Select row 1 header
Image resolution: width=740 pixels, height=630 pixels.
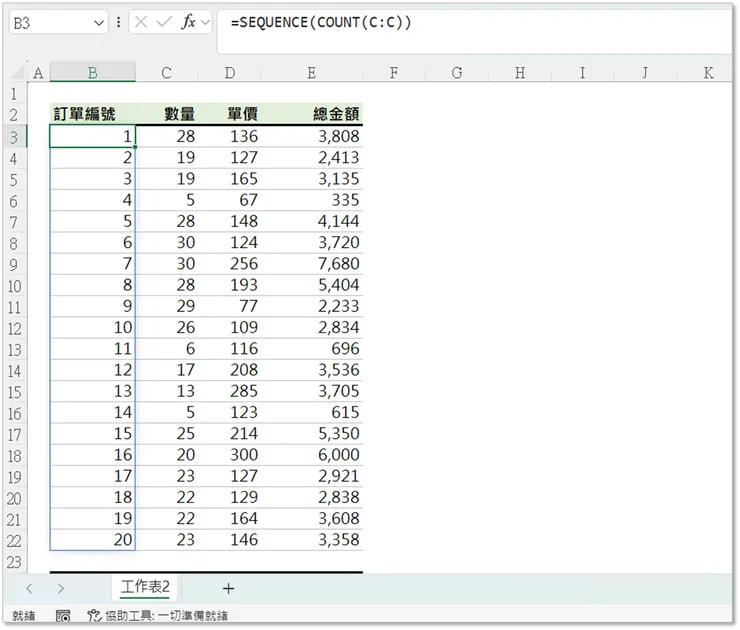pos(14,93)
